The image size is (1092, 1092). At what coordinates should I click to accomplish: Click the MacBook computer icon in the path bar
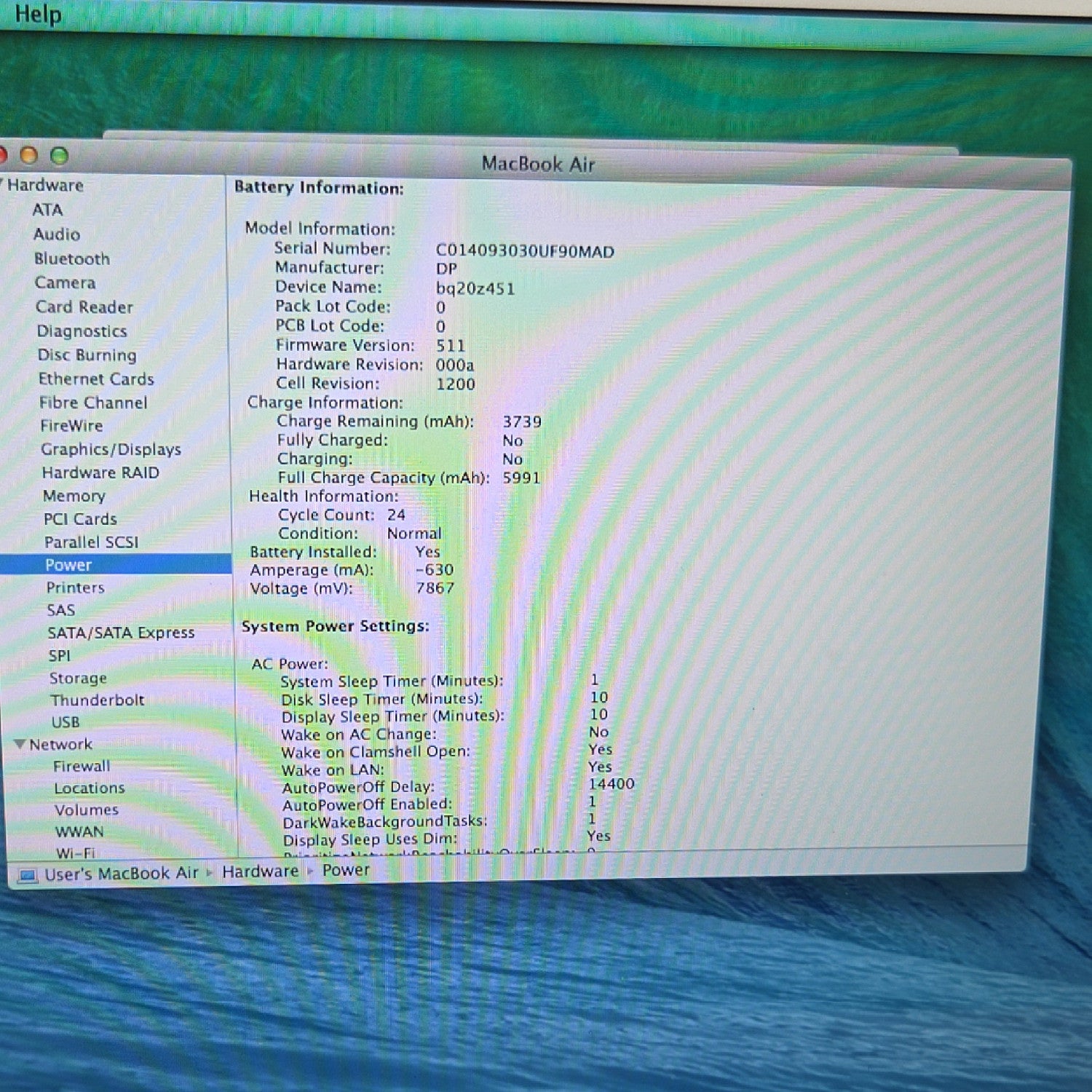tap(28, 875)
